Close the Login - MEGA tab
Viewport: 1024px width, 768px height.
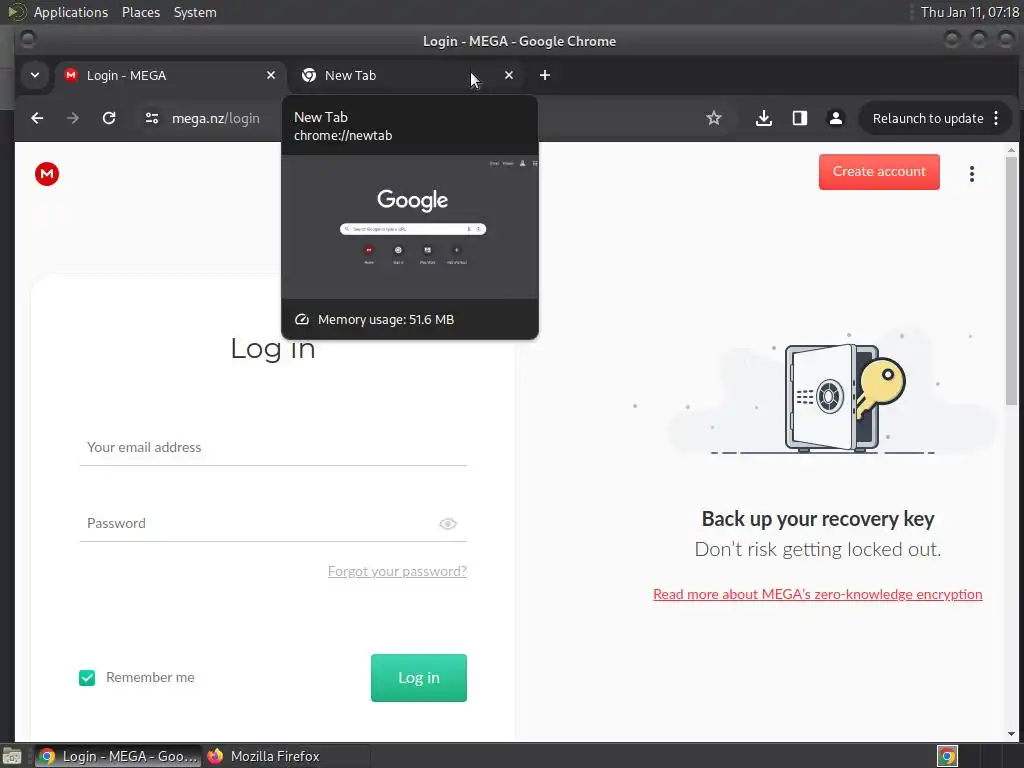click(271, 75)
